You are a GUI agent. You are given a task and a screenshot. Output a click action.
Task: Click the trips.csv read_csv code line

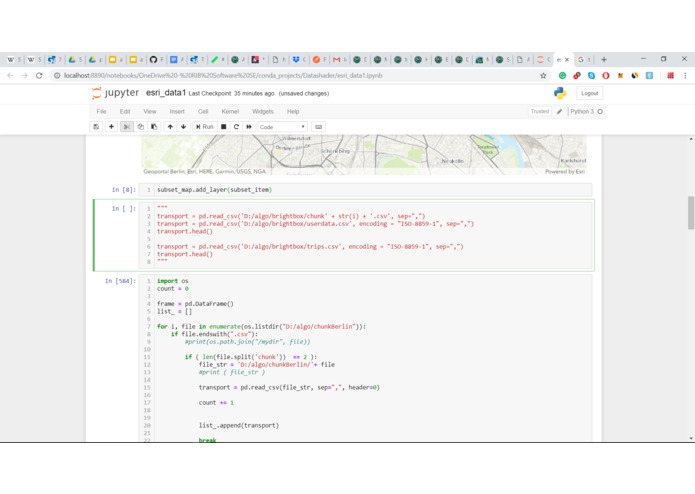click(310, 246)
